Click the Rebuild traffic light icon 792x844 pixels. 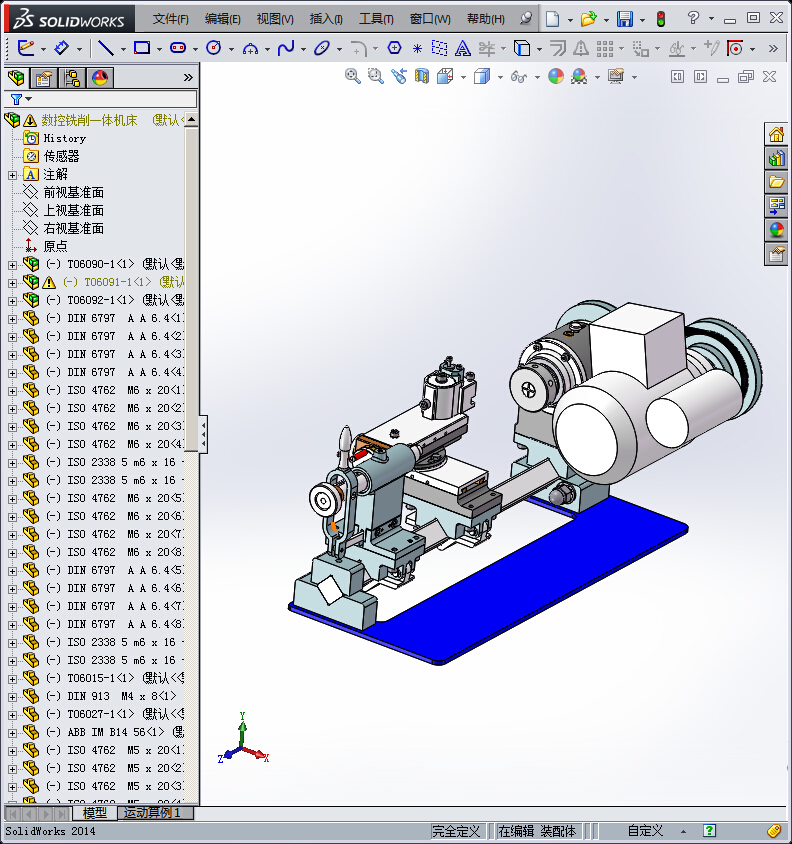tap(661, 19)
